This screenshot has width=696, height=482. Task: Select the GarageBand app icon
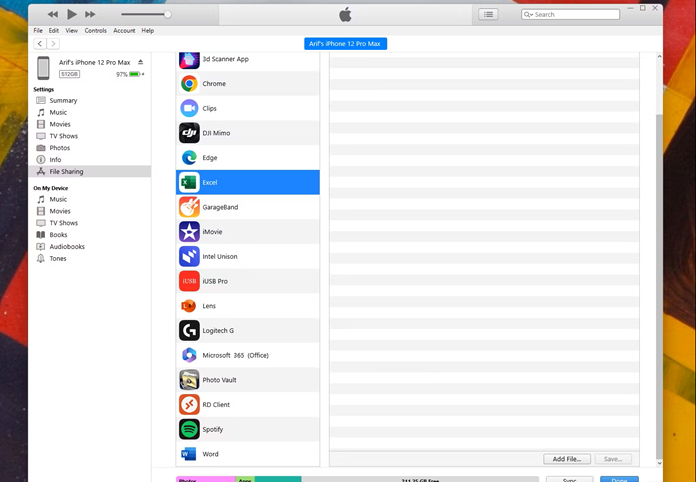189,207
